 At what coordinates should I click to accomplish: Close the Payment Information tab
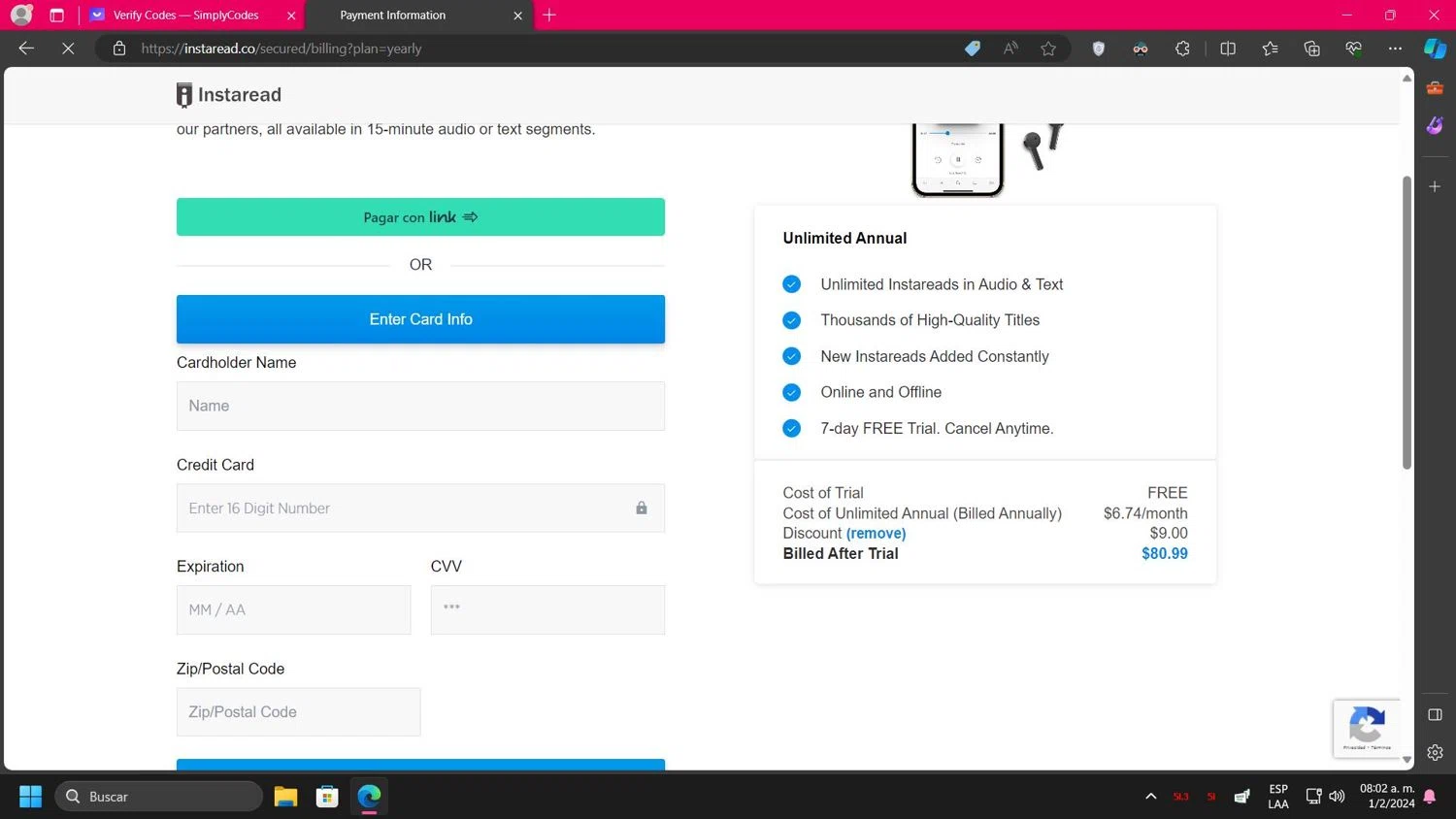(517, 16)
